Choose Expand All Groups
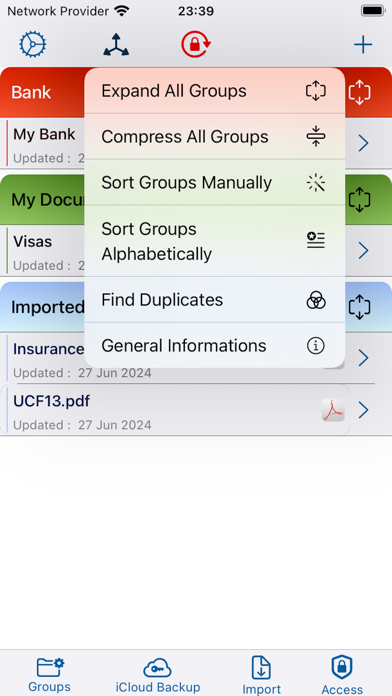This screenshot has width=392, height=696. tap(214, 91)
